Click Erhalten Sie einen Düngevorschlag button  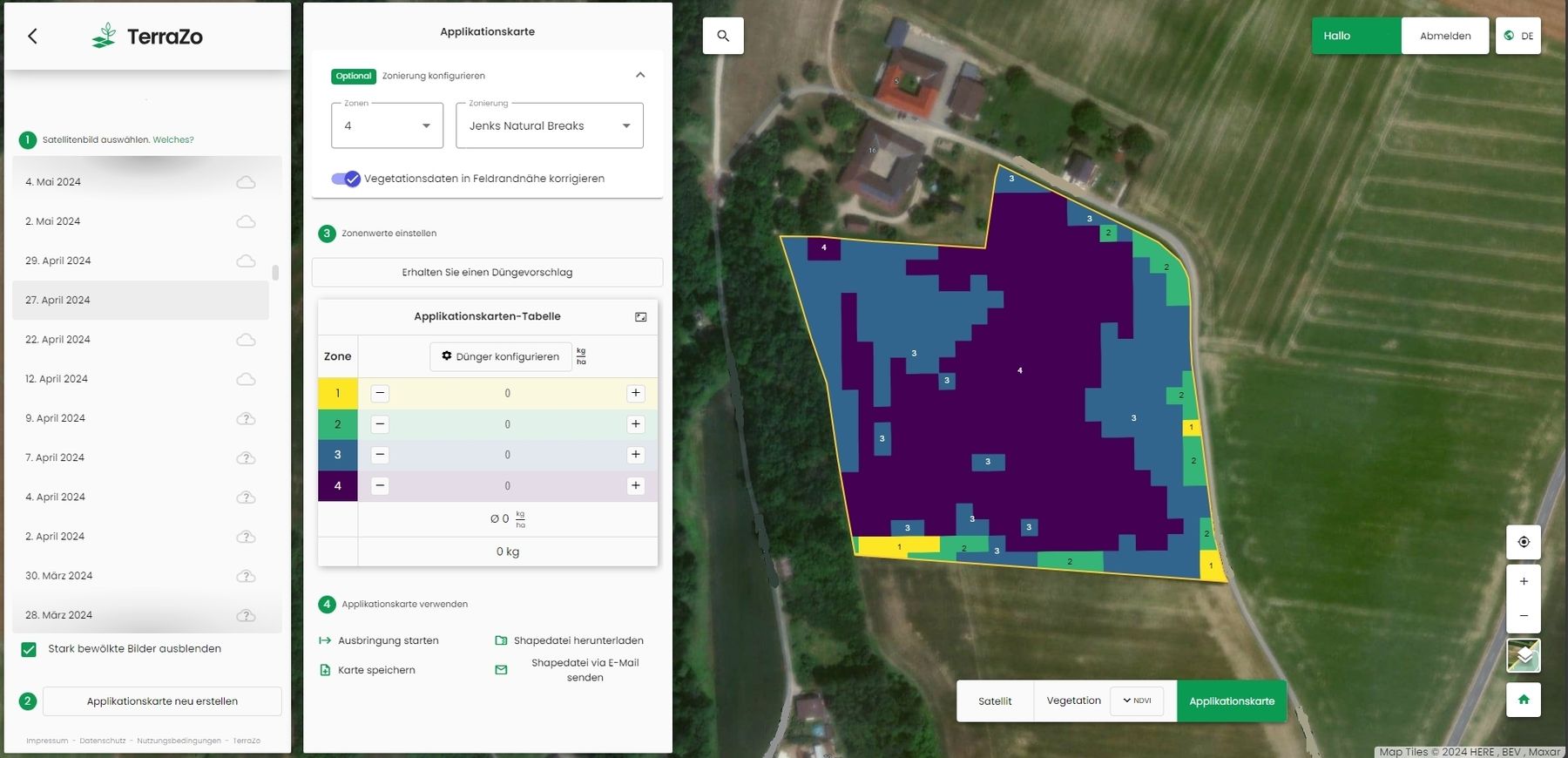[x=487, y=273]
